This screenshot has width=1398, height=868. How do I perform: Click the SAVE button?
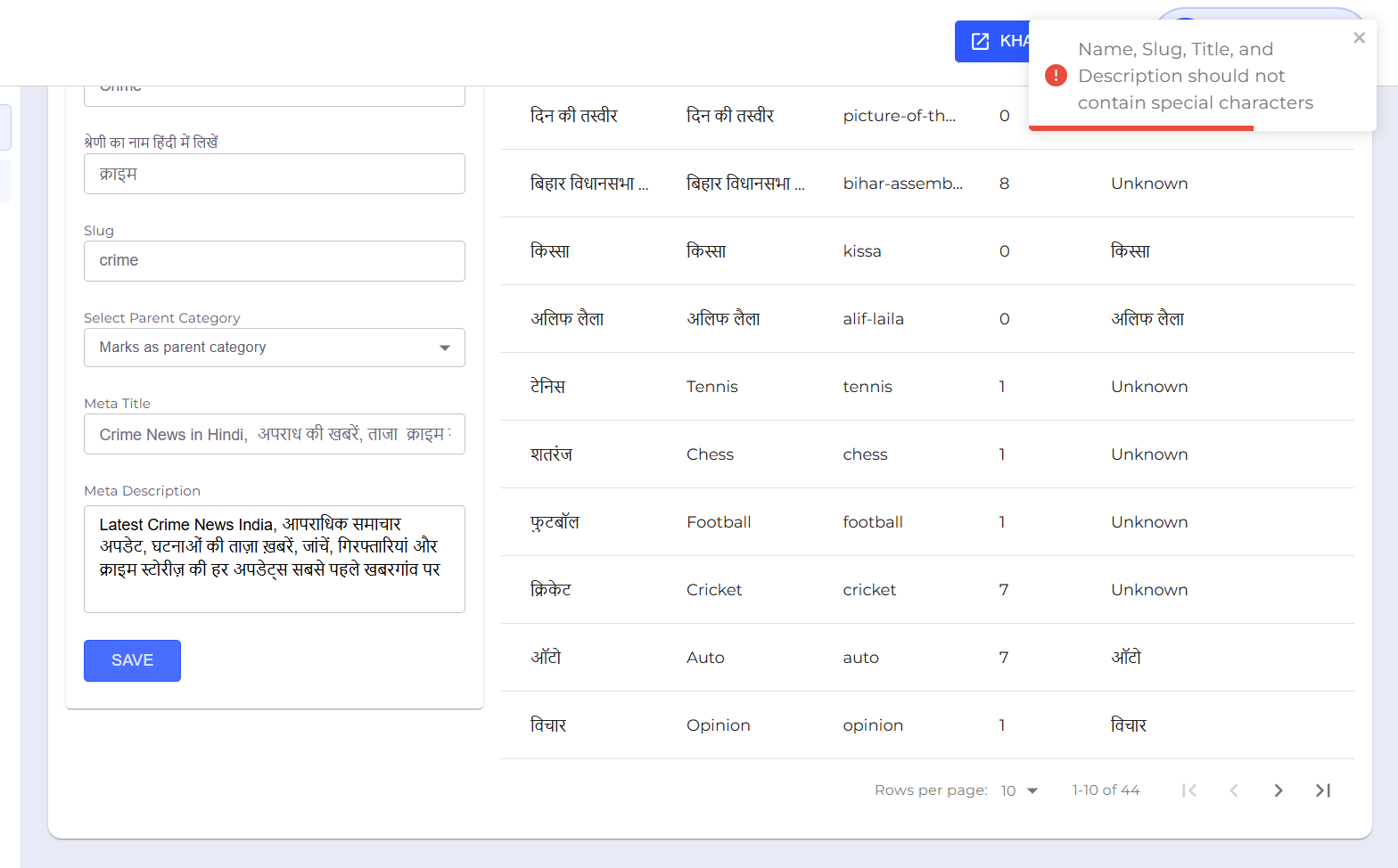pos(132,660)
